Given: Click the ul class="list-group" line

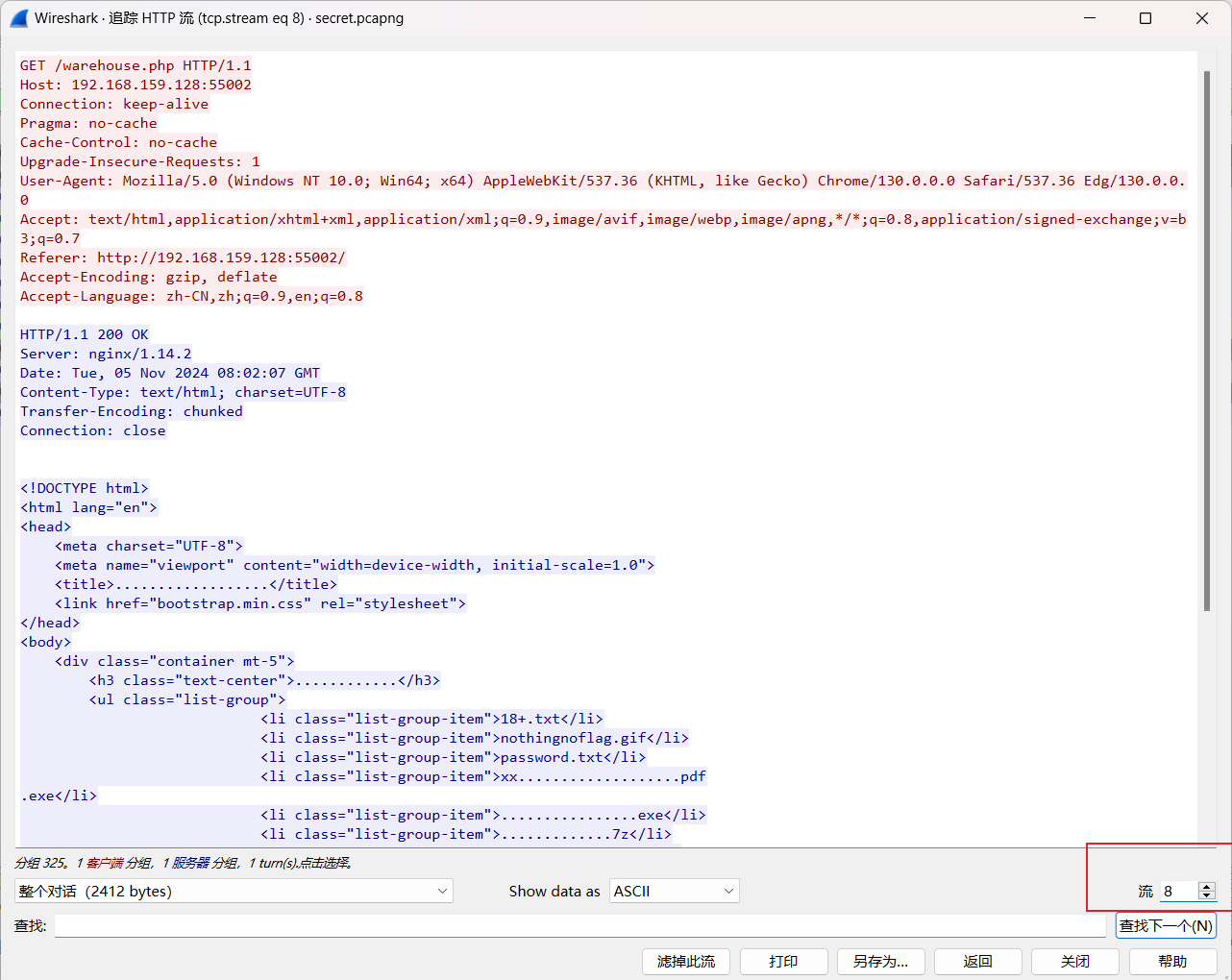Looking at the screenshot, I should point(187,699).
